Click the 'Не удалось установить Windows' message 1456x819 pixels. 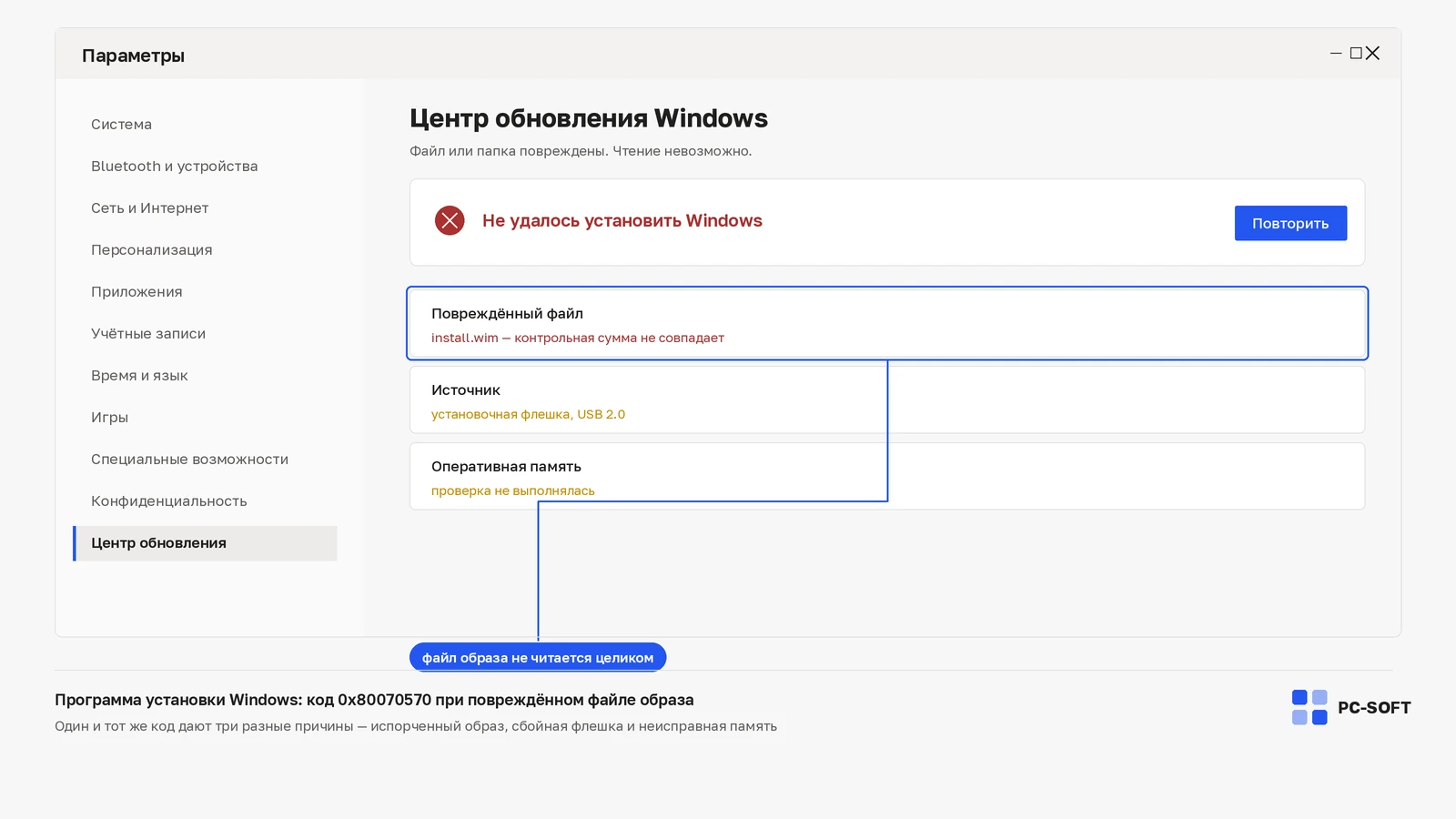click(x=622, y=220)
